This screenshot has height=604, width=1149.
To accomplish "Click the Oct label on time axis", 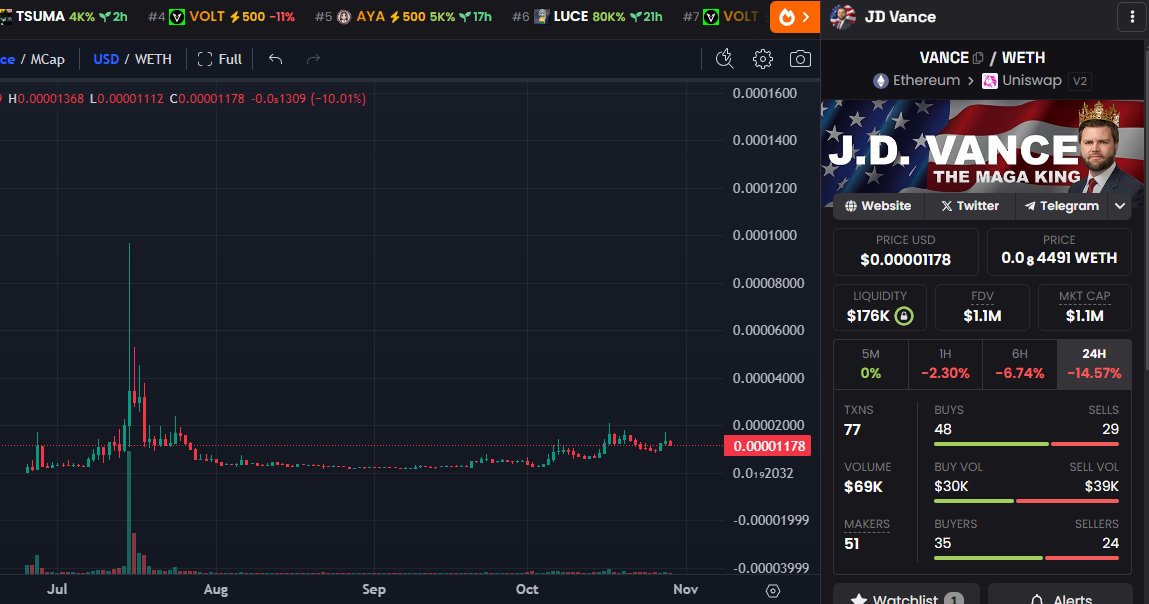I will (x=527, y=589).
